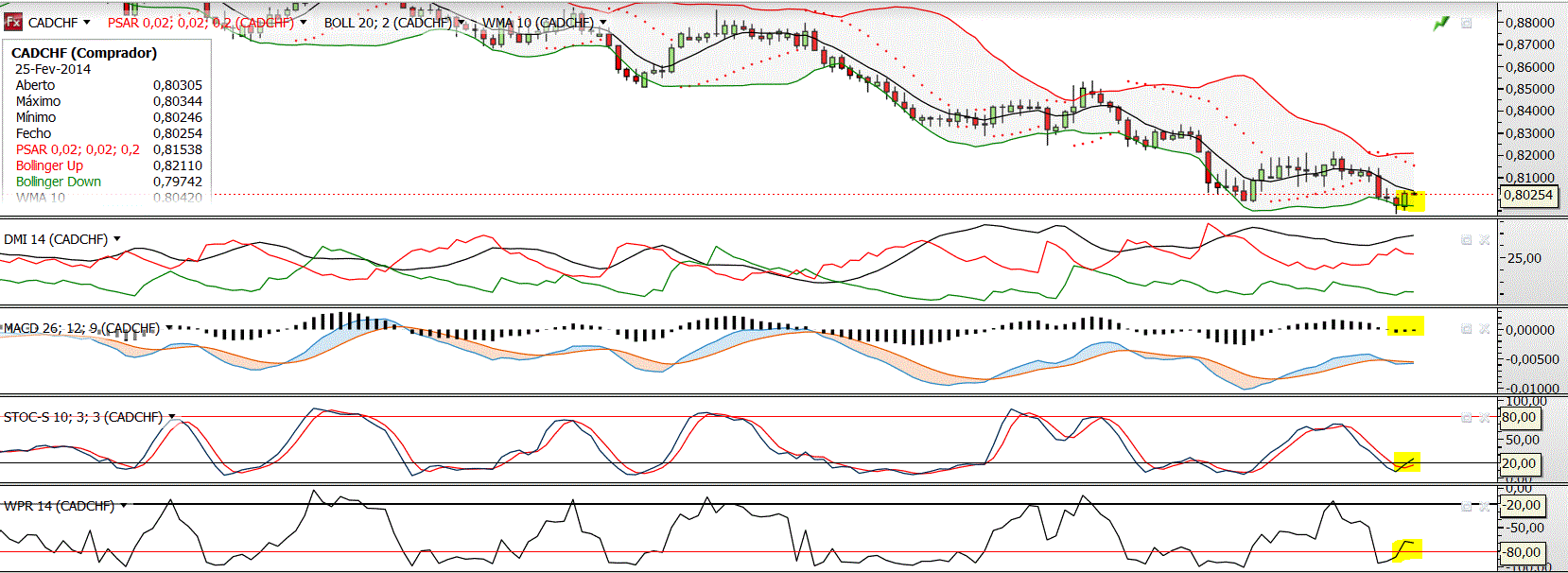The image size is (1568, 573).
Task: Click the Fx instrument icon beside CADCHF
Action: (x=13, y=22)
